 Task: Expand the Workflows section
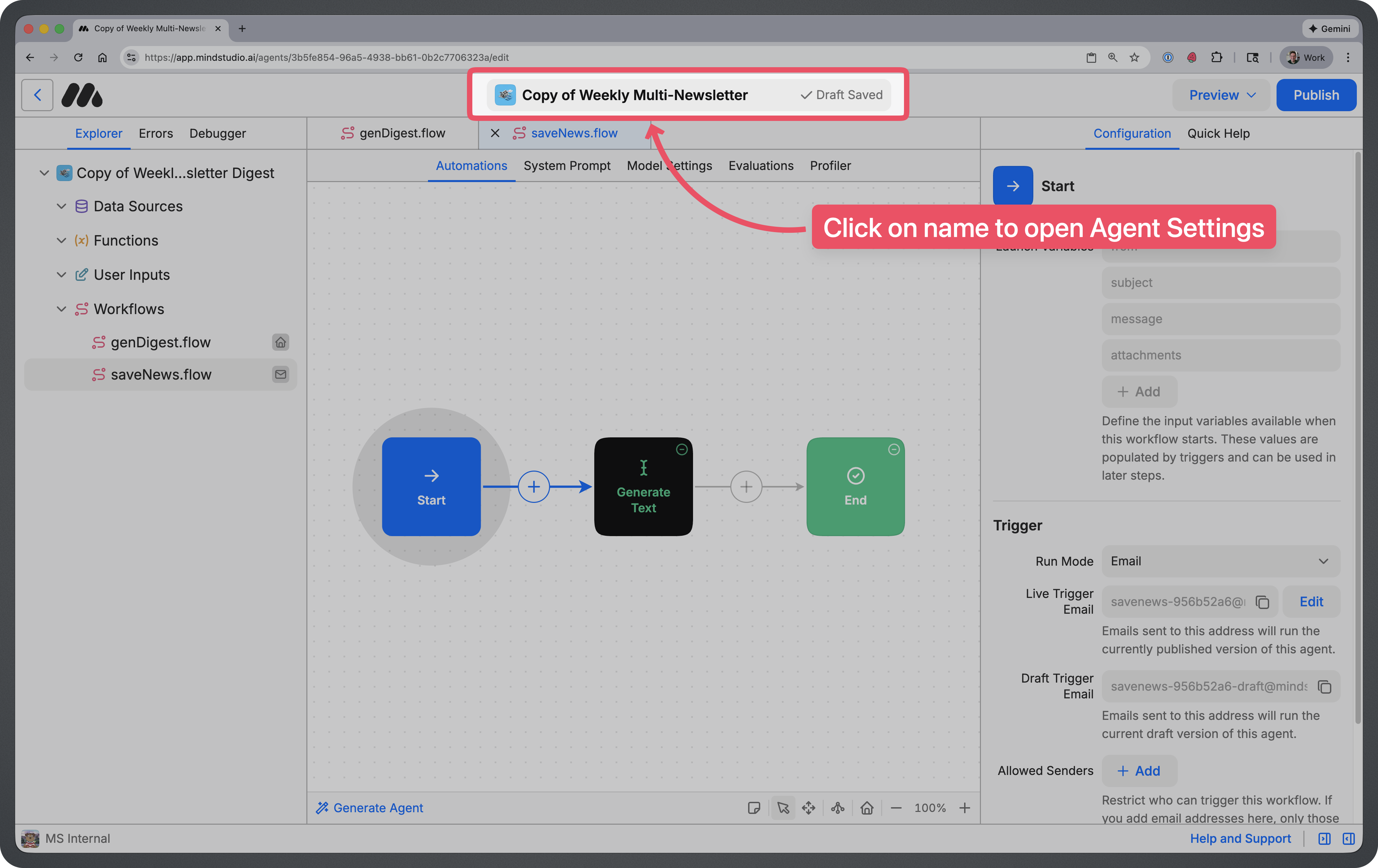(61, 308)
